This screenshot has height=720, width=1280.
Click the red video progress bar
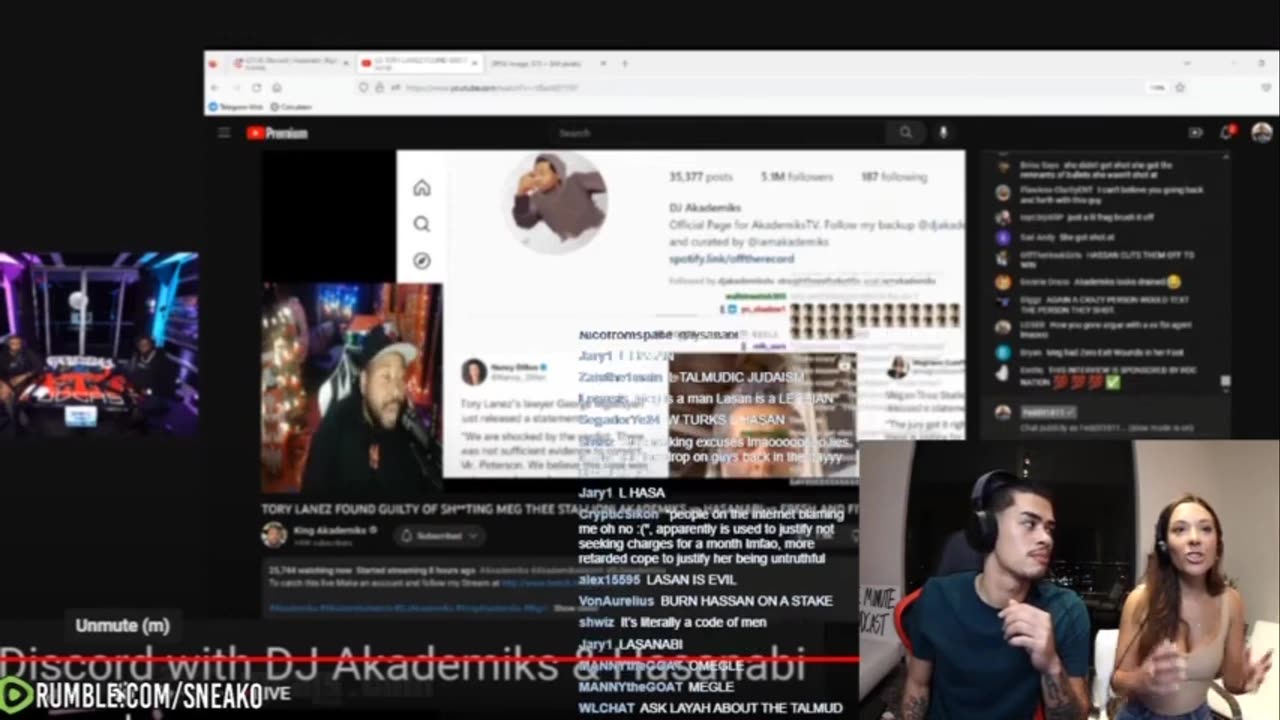pos(430,659)
